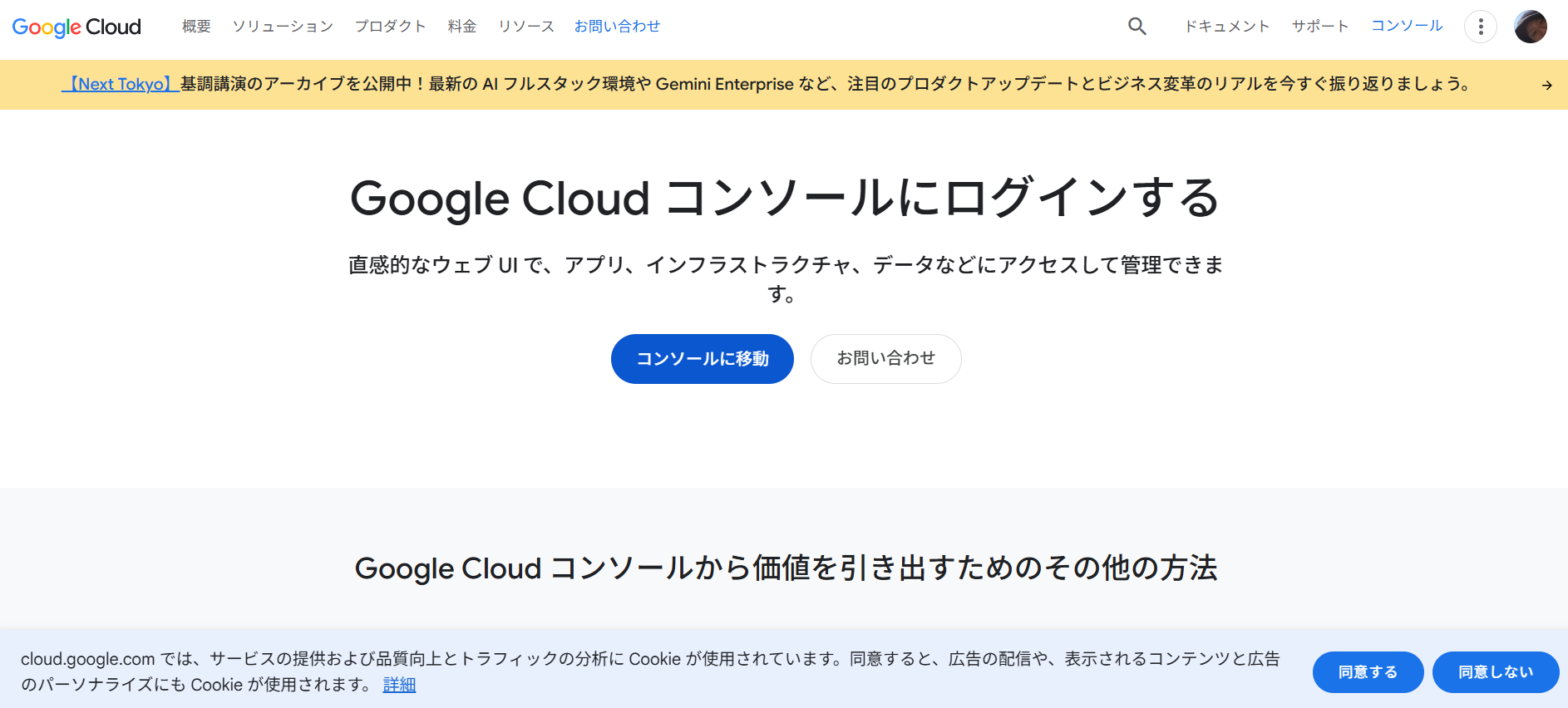Image resolution: width=1568 pixels, height=708 pixels.
Task: Click the 直感的なウェブ UI description text
Action: point(784,279)
